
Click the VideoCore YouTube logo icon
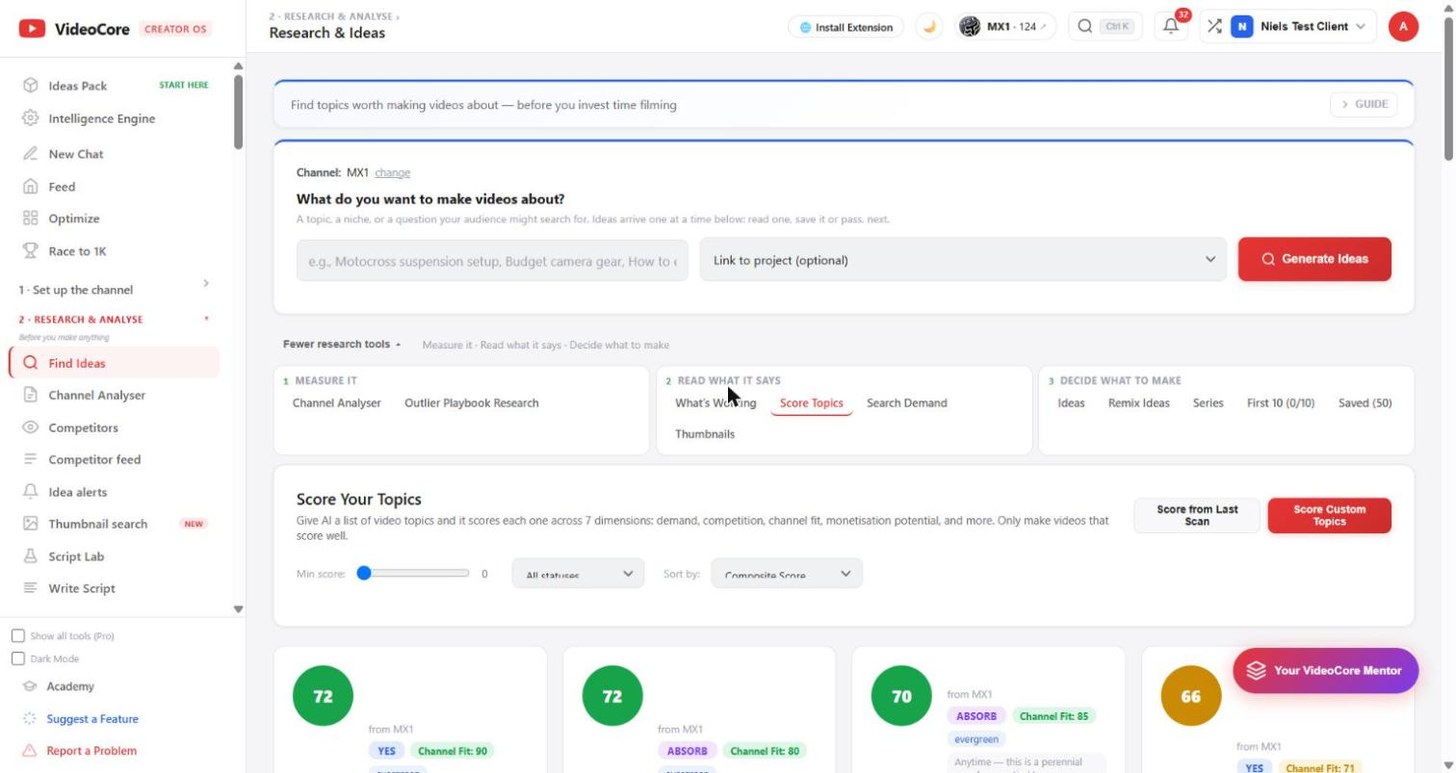pyautogui.click(x=32, y=29)
